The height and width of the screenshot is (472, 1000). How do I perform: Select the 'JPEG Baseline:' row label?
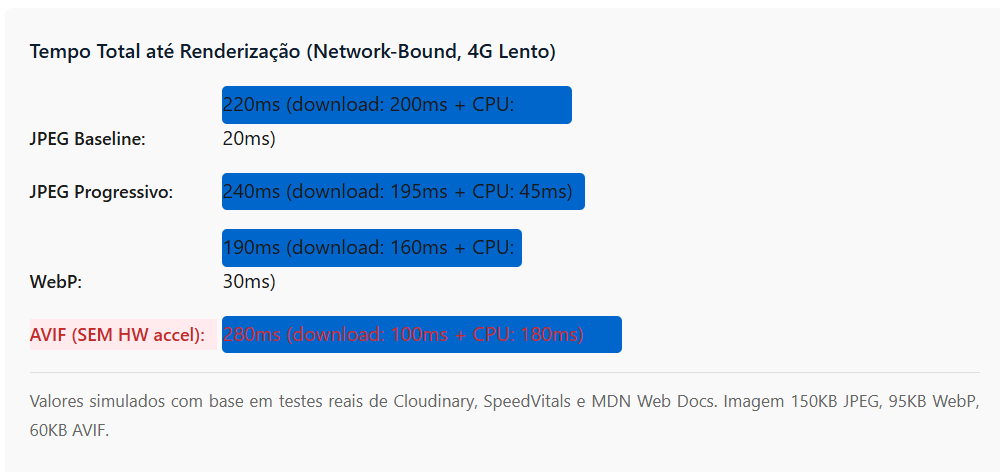88,139
